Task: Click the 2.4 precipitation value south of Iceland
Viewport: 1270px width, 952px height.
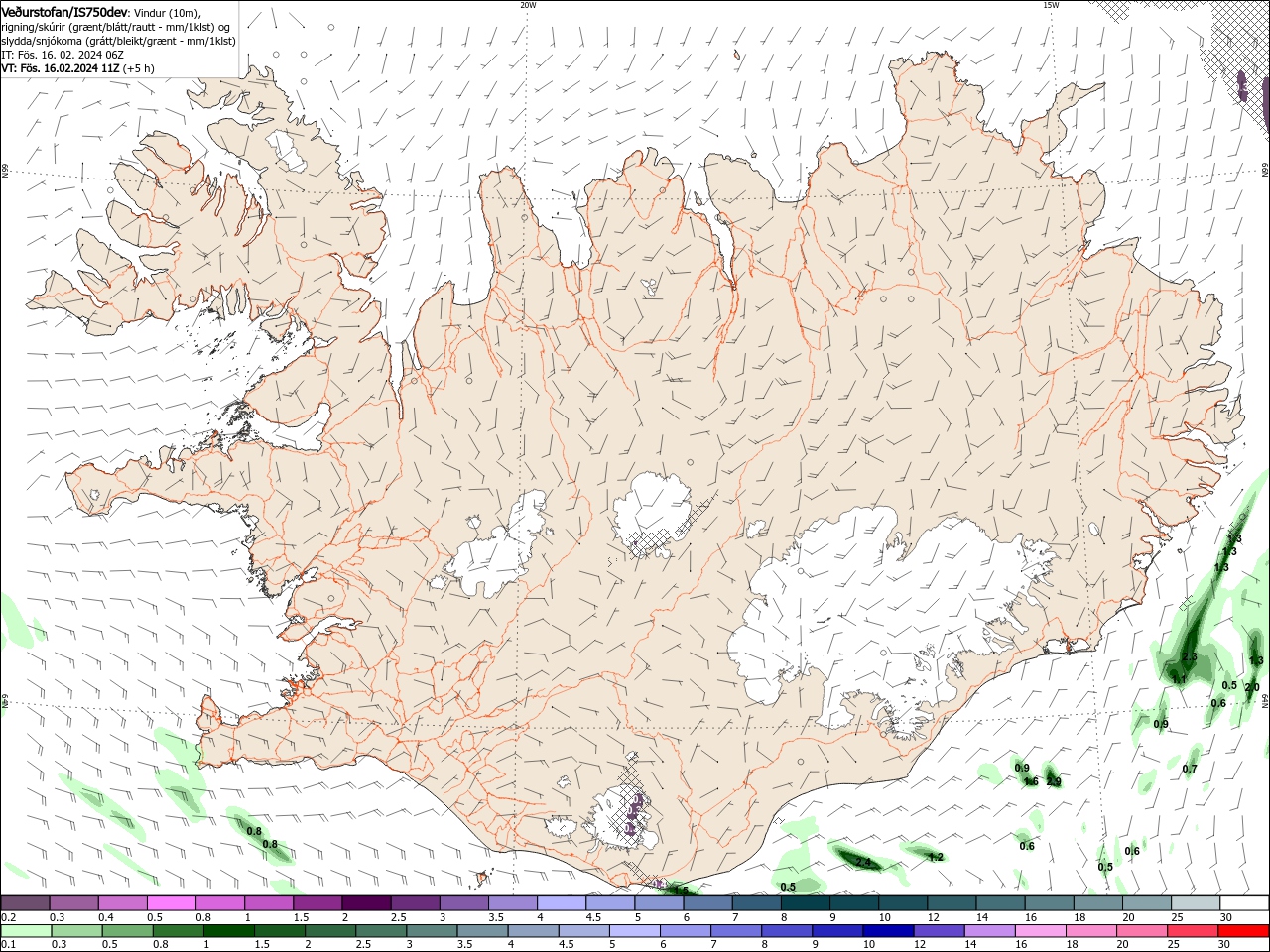Action: [863, 863]
